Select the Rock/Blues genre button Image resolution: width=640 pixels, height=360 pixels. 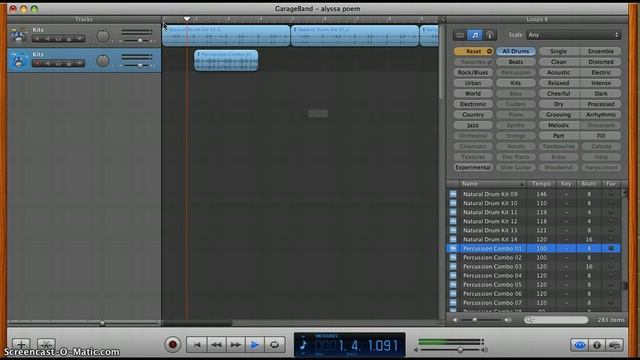coord(473,73)
